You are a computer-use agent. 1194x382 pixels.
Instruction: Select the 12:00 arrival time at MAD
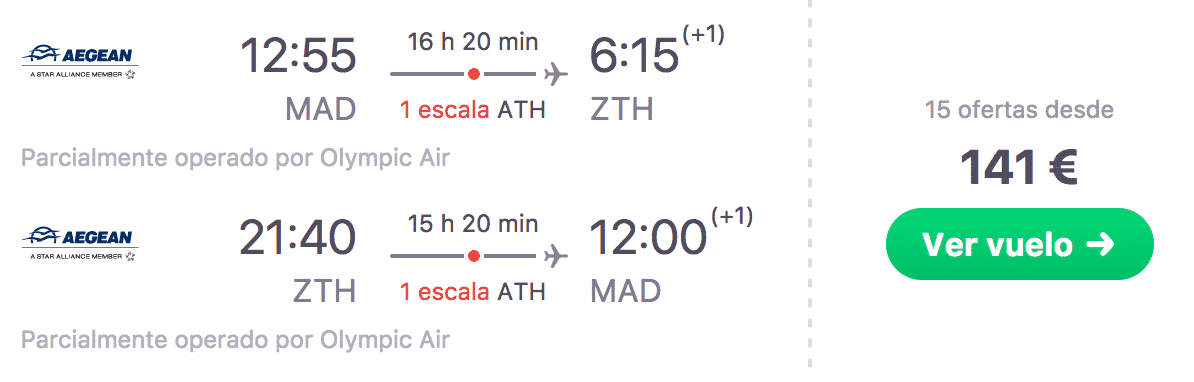tap(648, 237)
